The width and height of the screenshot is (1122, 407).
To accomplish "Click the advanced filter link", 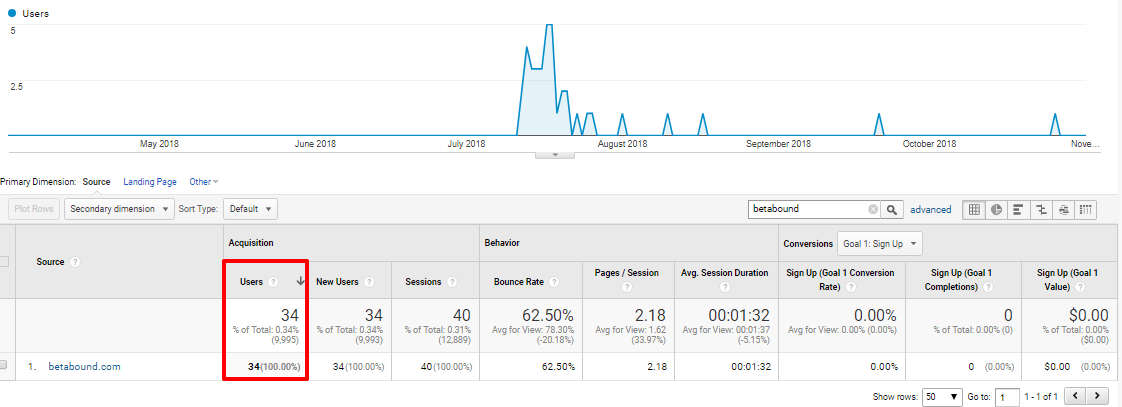I will point(930,210).
